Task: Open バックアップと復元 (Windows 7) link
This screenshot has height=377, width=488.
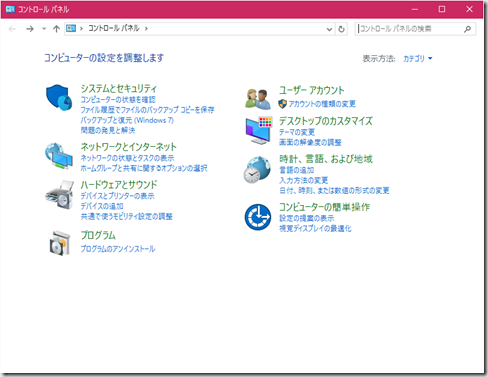Action: (x=127, y=120)
